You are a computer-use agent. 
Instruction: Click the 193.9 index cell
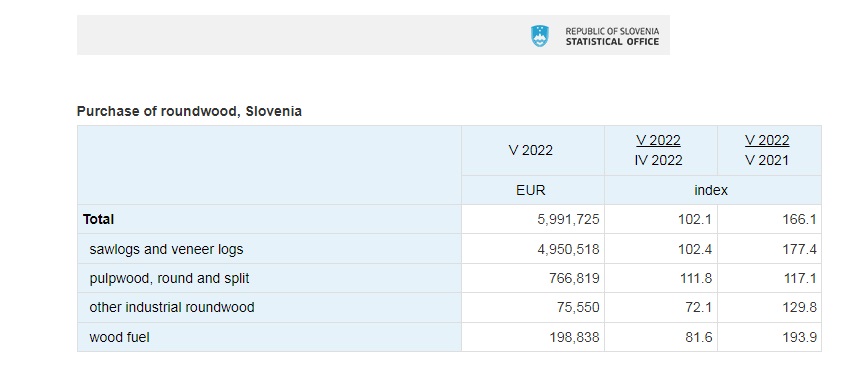point(770,337)
